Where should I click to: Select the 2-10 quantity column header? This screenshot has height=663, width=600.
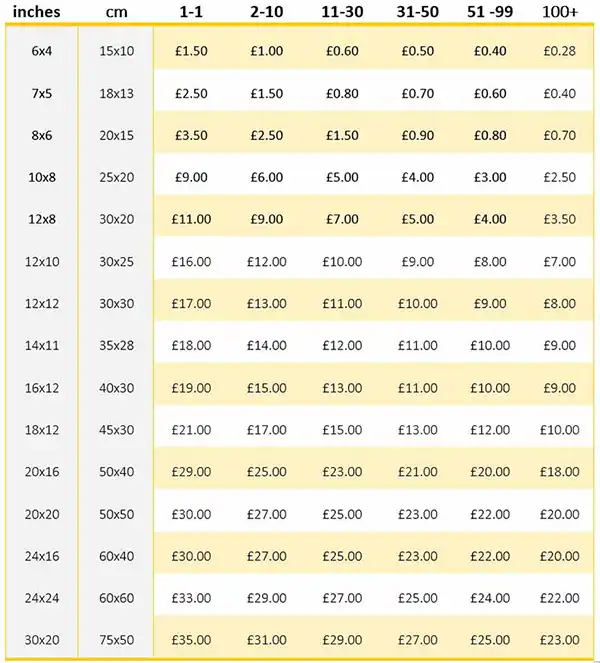click(266, 11)
